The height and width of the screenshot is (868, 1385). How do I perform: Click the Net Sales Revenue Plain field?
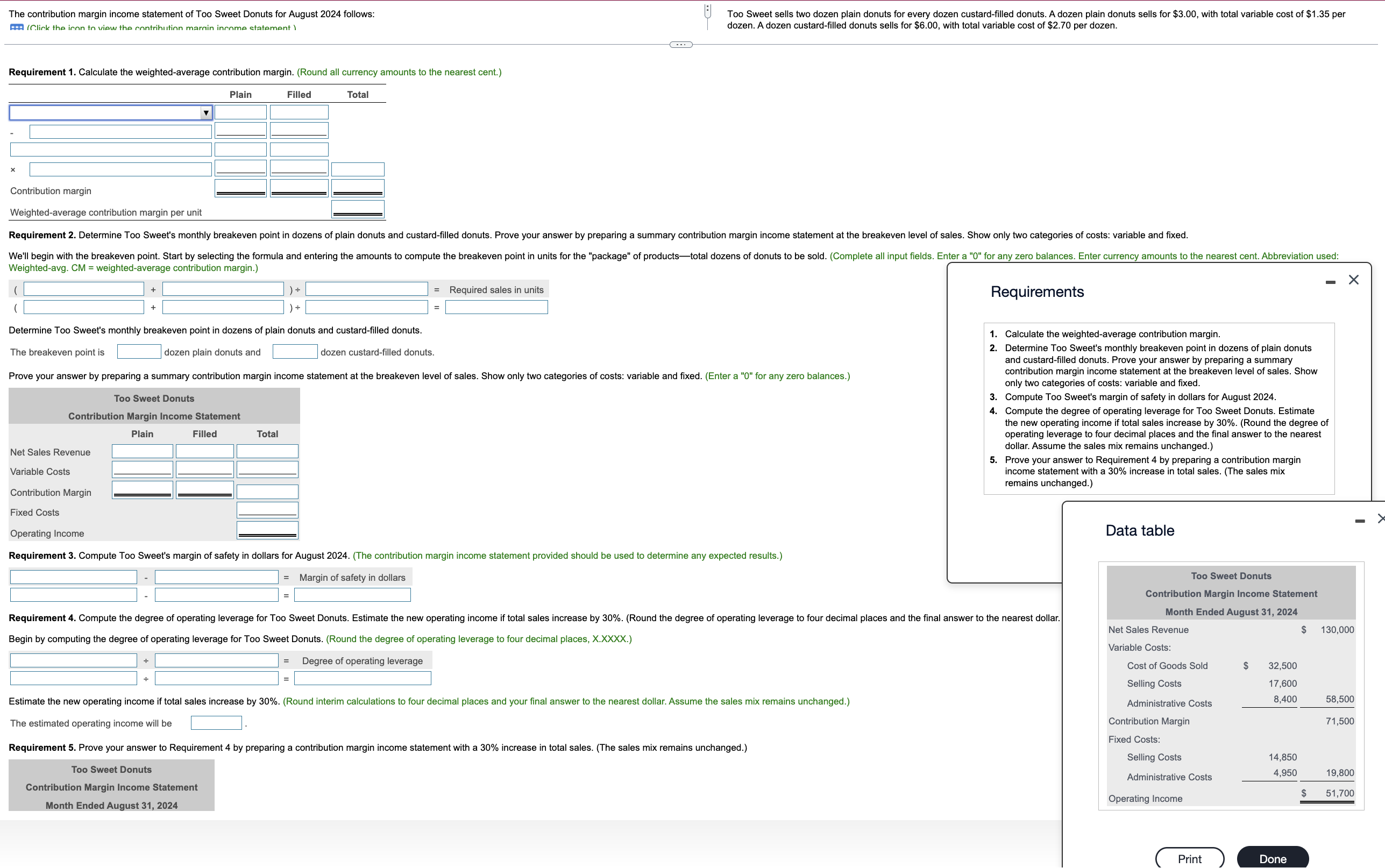(143, 452)
